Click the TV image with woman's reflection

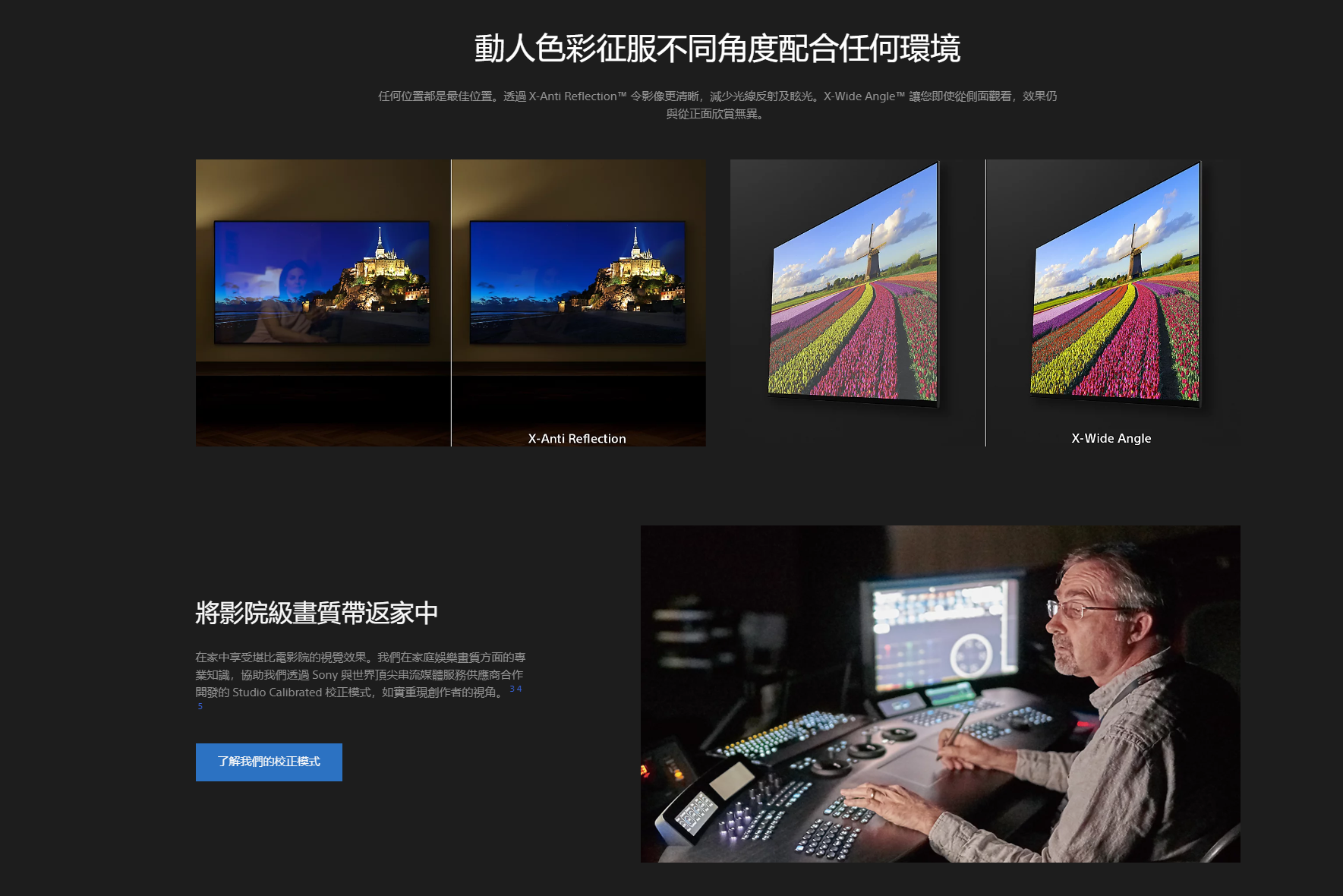click(322, 282)
